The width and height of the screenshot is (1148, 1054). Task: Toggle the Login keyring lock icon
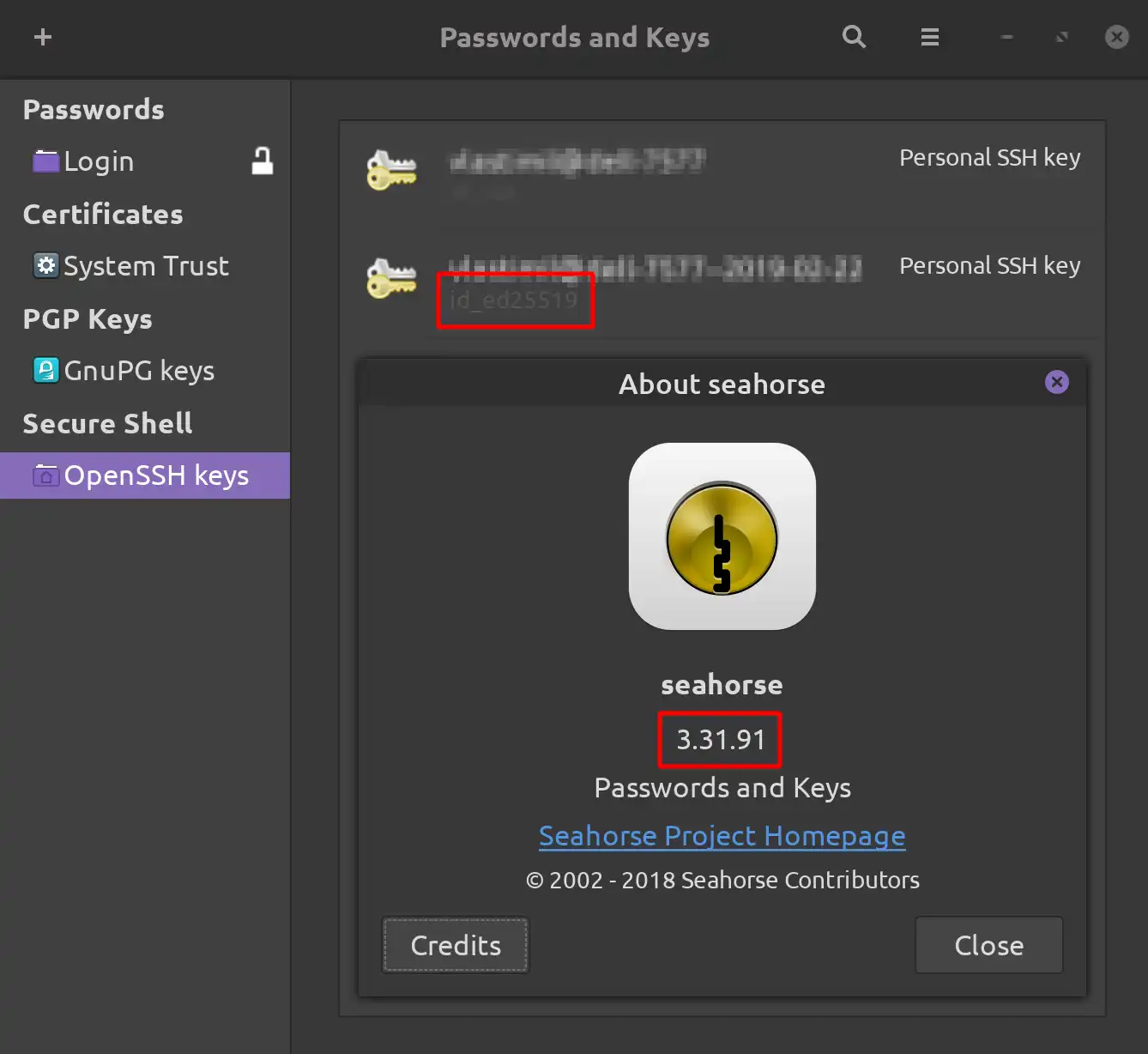[262, 161]
